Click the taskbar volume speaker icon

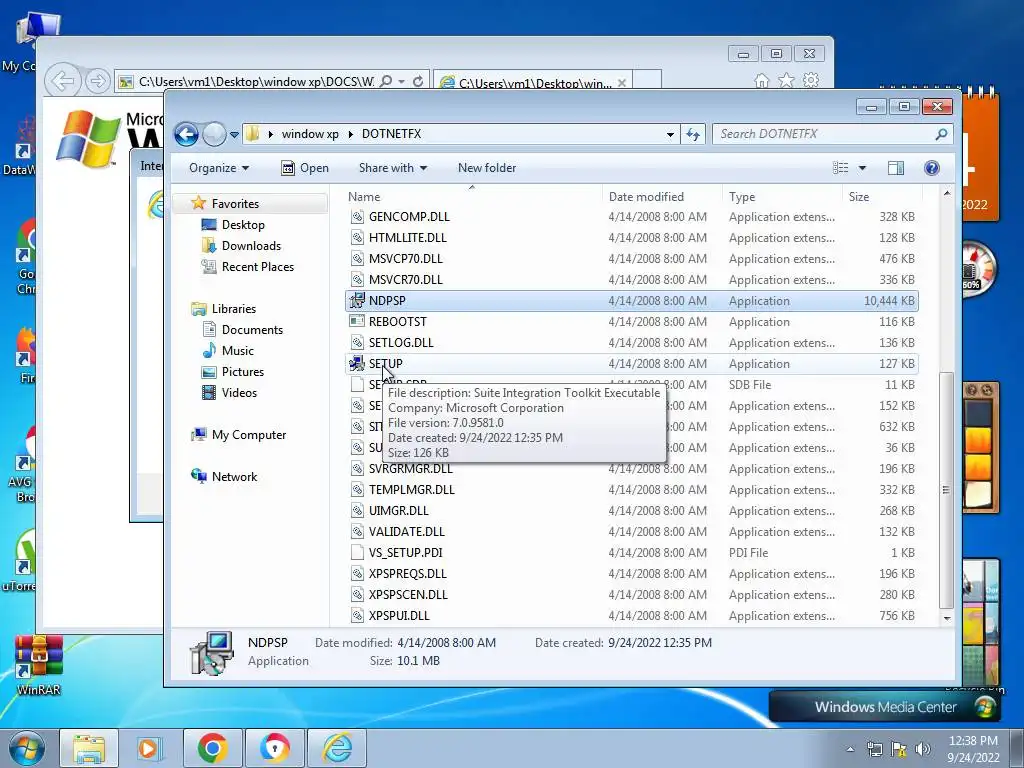coord(923,749)
